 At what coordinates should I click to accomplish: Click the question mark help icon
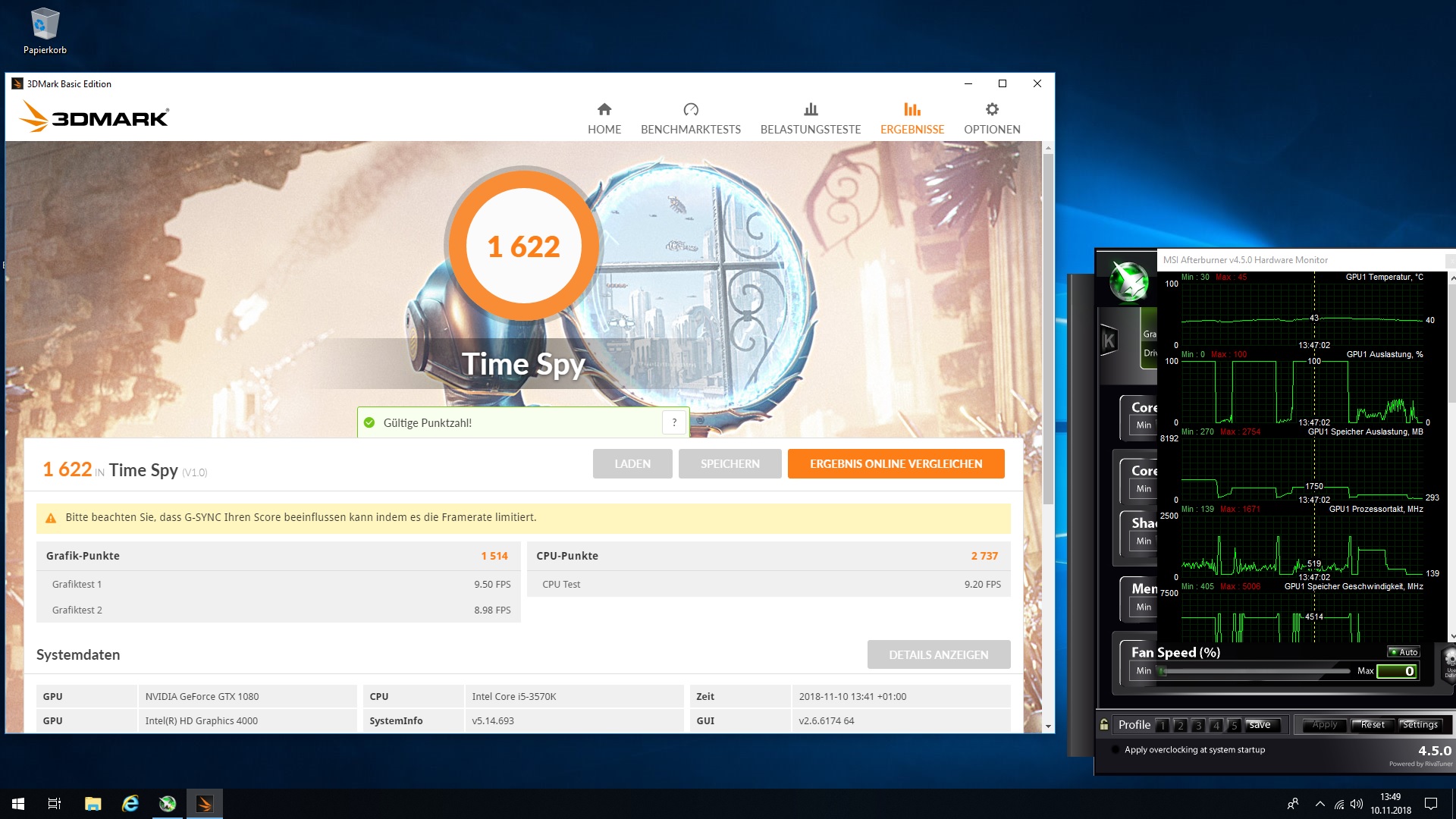(x=674, y=422)
